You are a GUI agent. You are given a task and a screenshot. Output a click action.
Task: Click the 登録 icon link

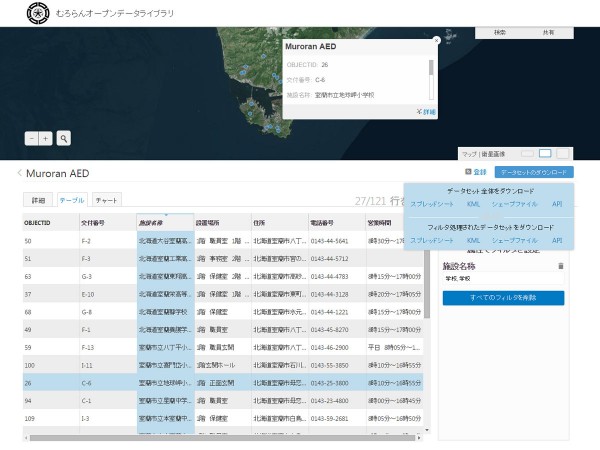472,173
